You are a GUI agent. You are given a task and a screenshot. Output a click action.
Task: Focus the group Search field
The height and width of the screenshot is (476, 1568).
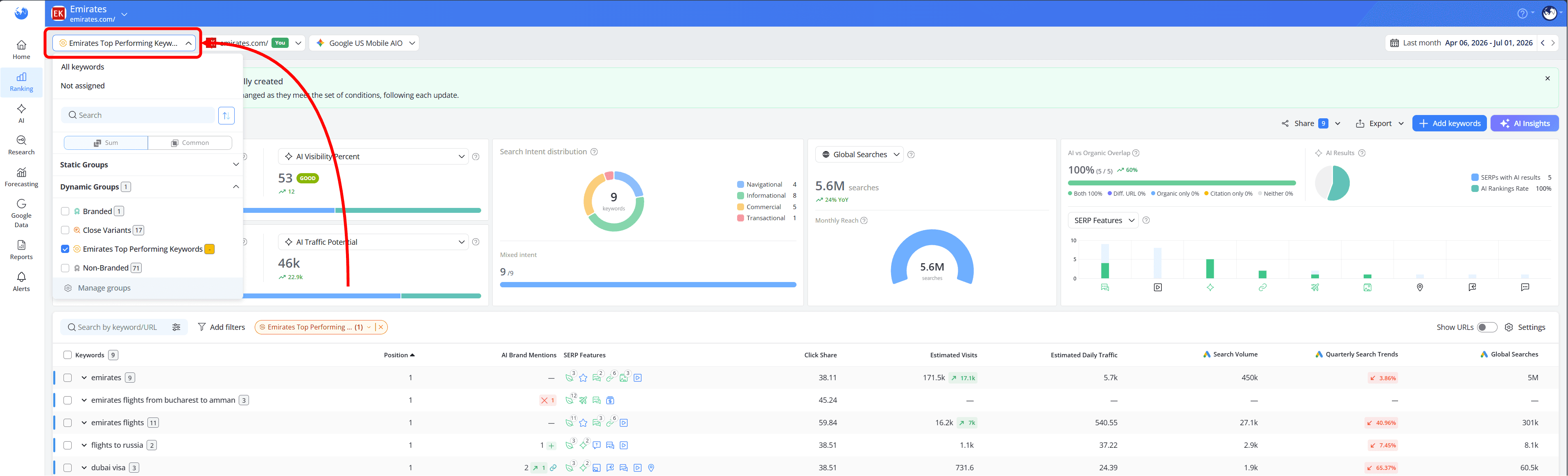(138, 116)
